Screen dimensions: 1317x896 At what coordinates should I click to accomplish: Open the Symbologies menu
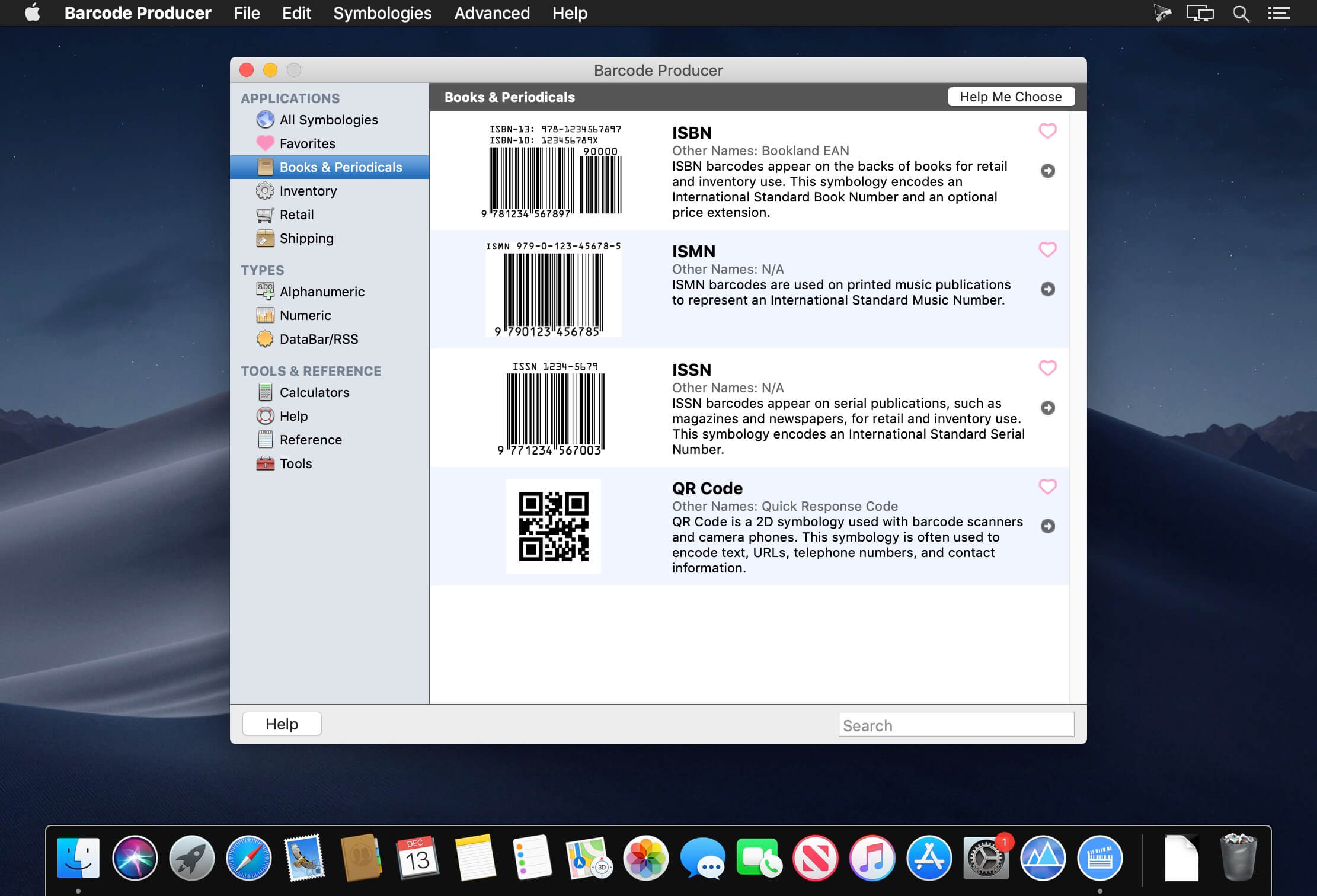pos(382,13)
